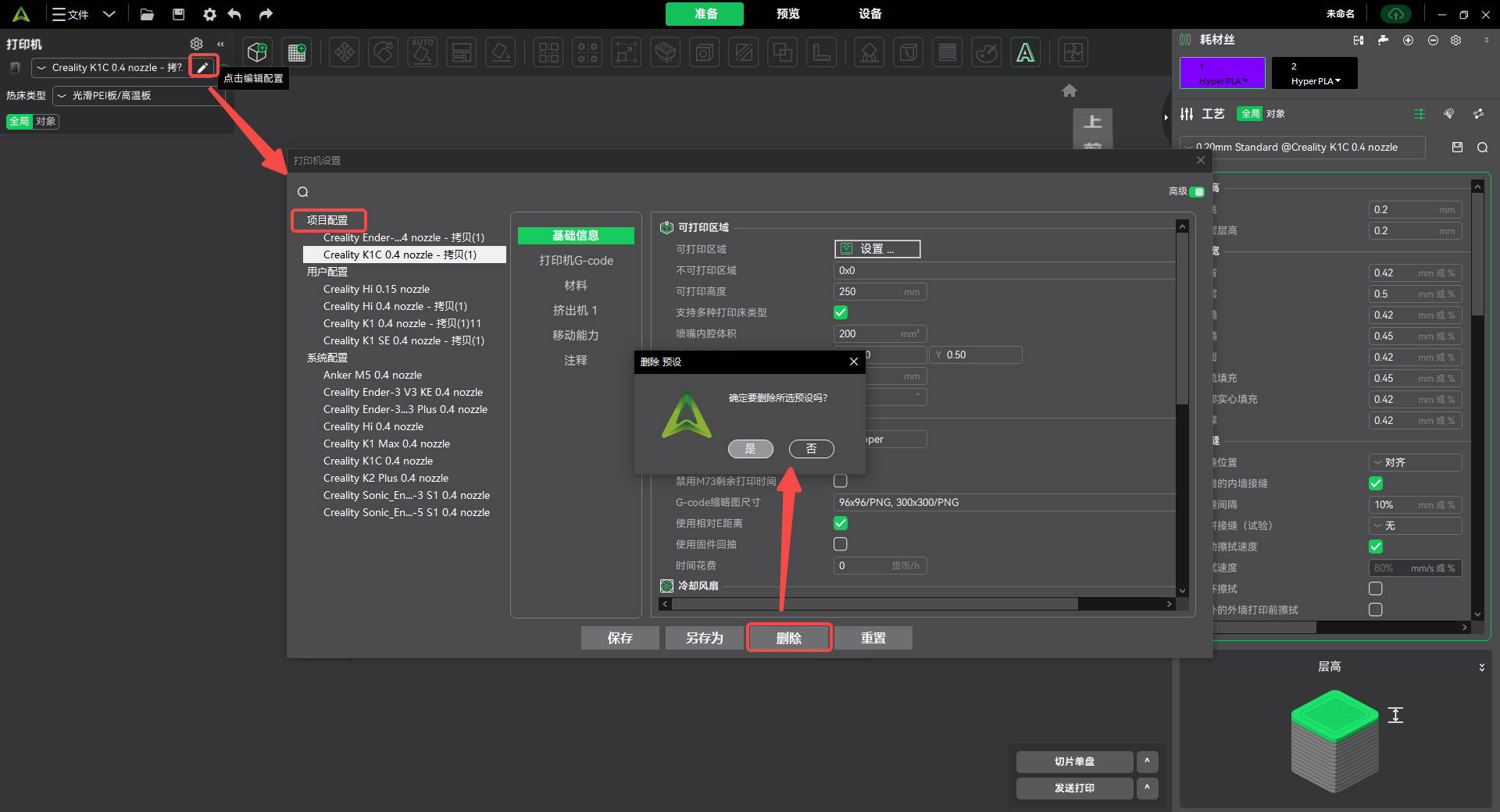This screenshot has width=1500, height=812.
Task: Click the redo arrow in top bar
Action: tap(266, 14)
